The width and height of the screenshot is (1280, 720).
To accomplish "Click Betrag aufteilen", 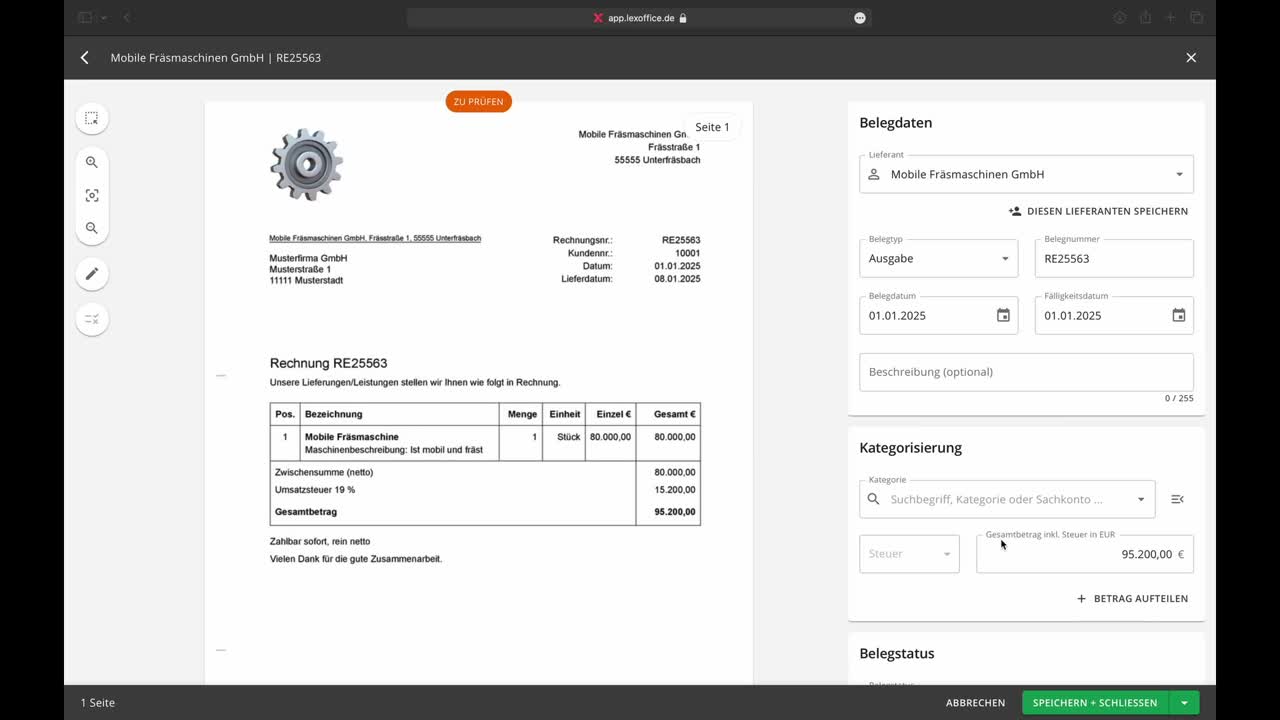I will click(1132, 599).
